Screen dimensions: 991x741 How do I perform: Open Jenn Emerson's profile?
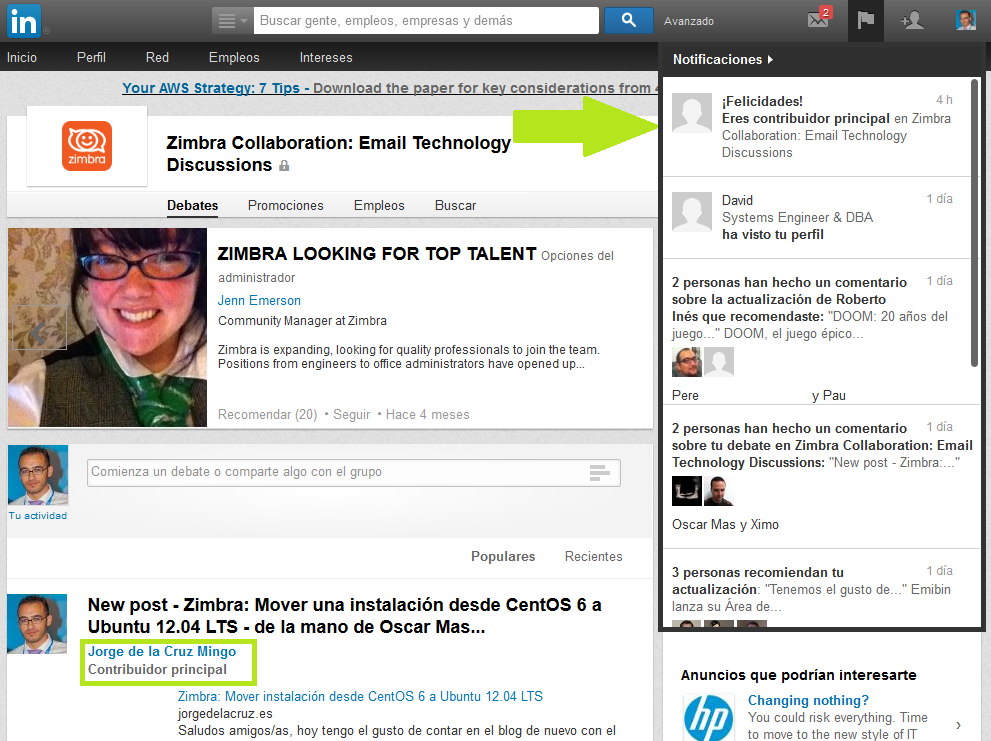click(259, 300)
